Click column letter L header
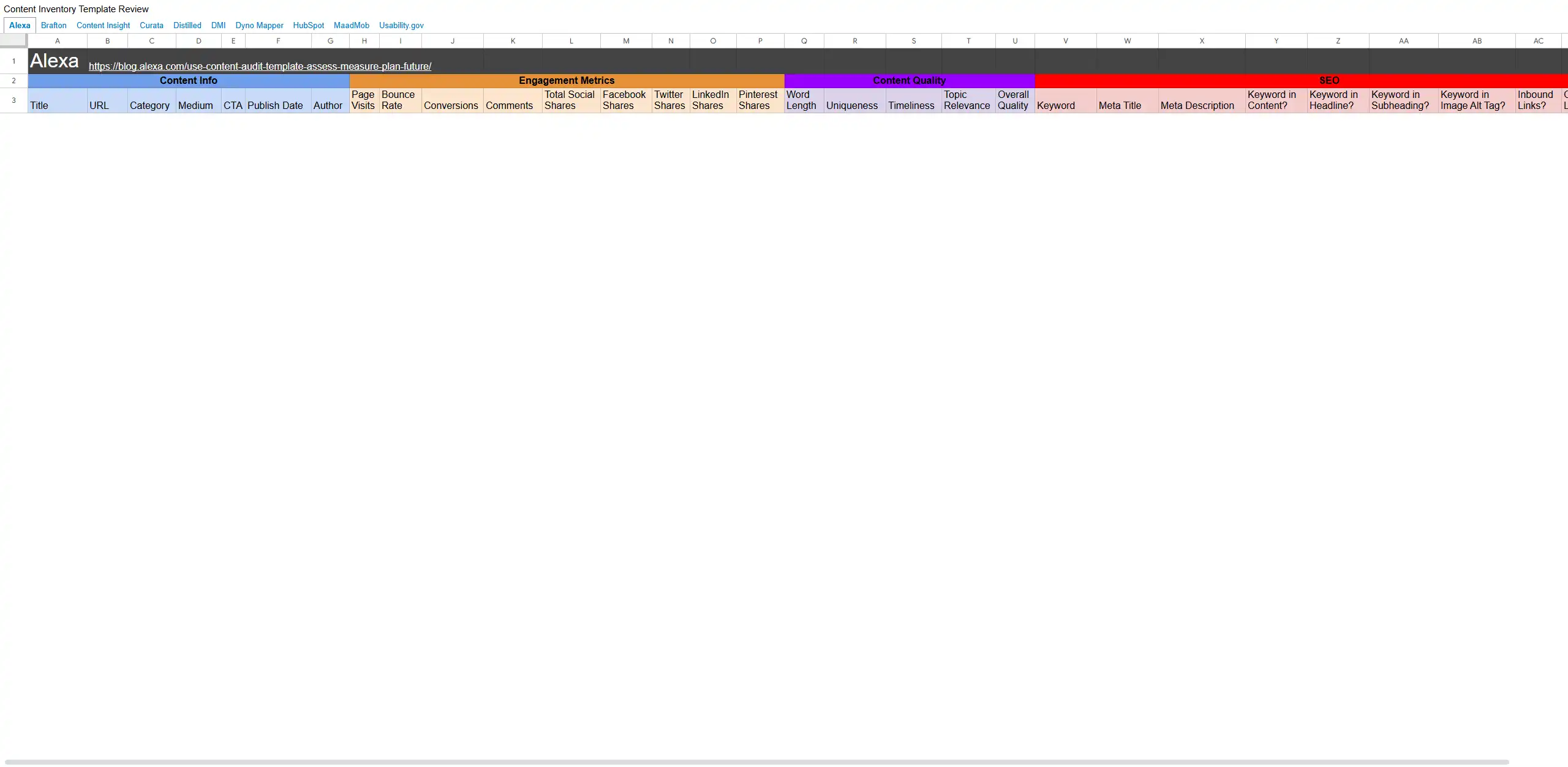Screen dimensions: 1568x767 [571, 41]
